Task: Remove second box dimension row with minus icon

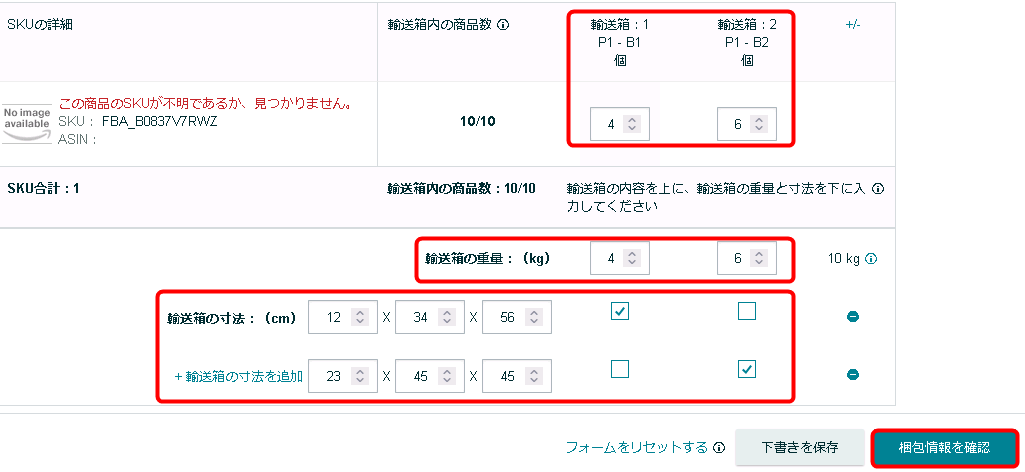Action: (853, 375)
